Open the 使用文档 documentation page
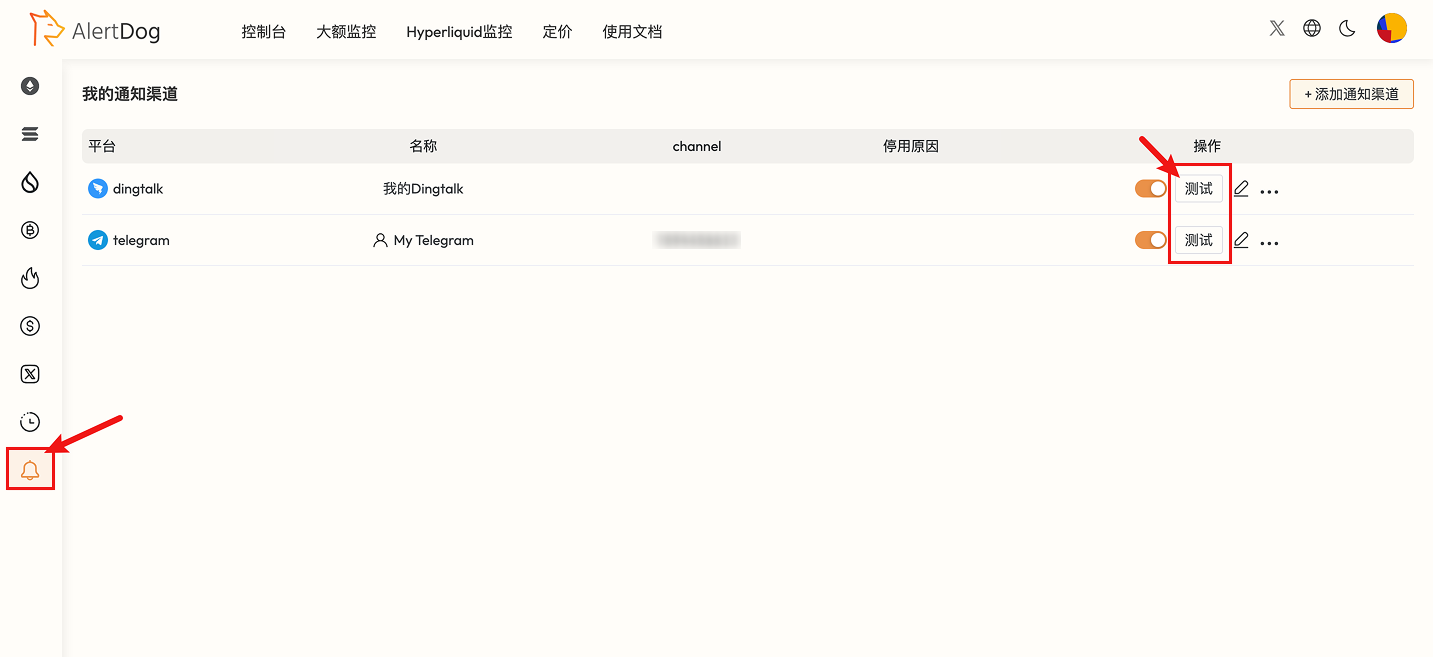This screenshot has height=657, width=1433. (x=632, y=31)
